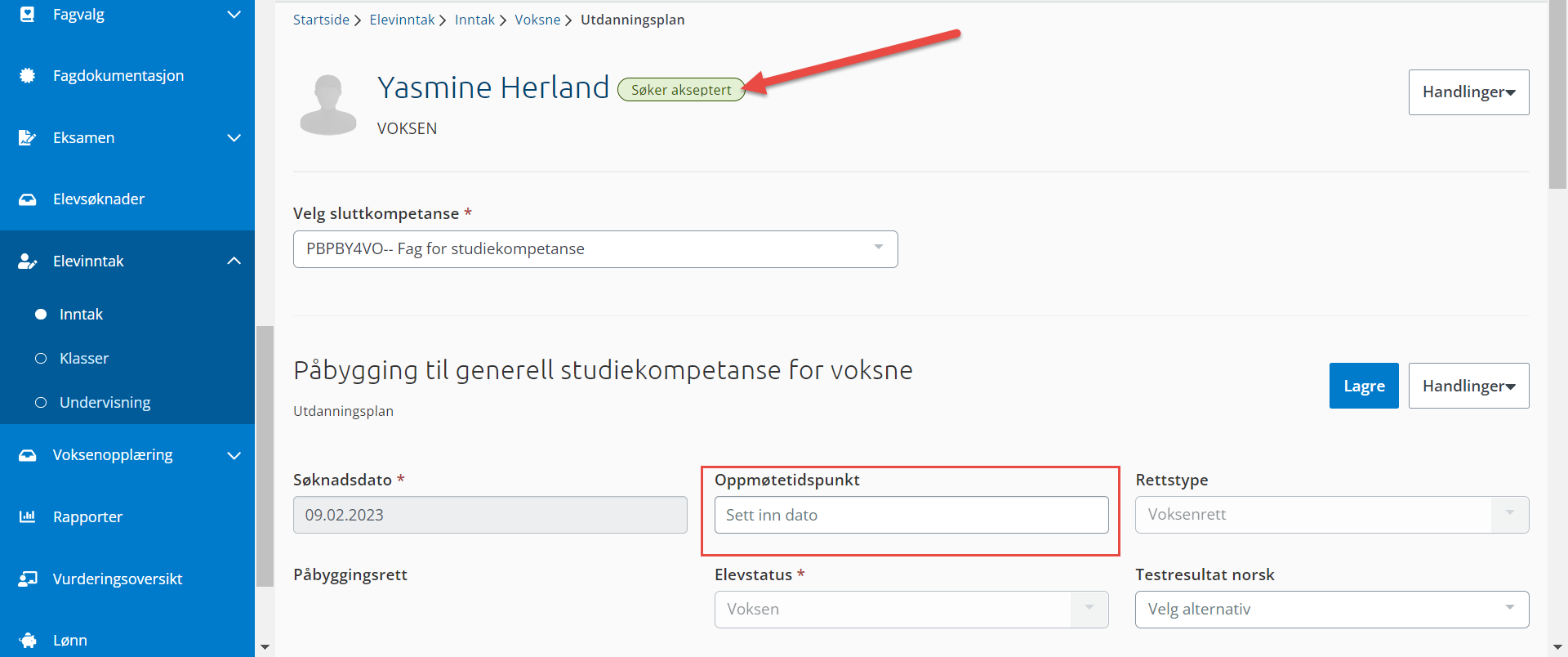Collapse the Elevinntak menu chevron
This screenshot has height=657, width=1568.
point(234,261)
